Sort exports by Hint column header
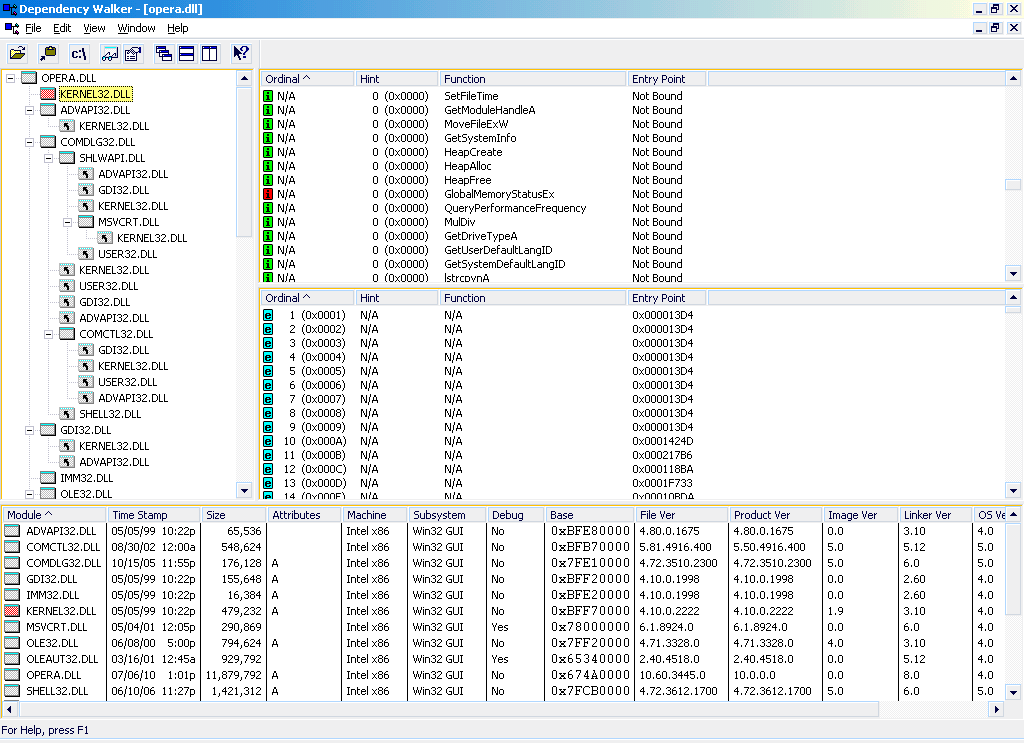The height and width of the screenshot is (743, 1024). tap(396, 298)
